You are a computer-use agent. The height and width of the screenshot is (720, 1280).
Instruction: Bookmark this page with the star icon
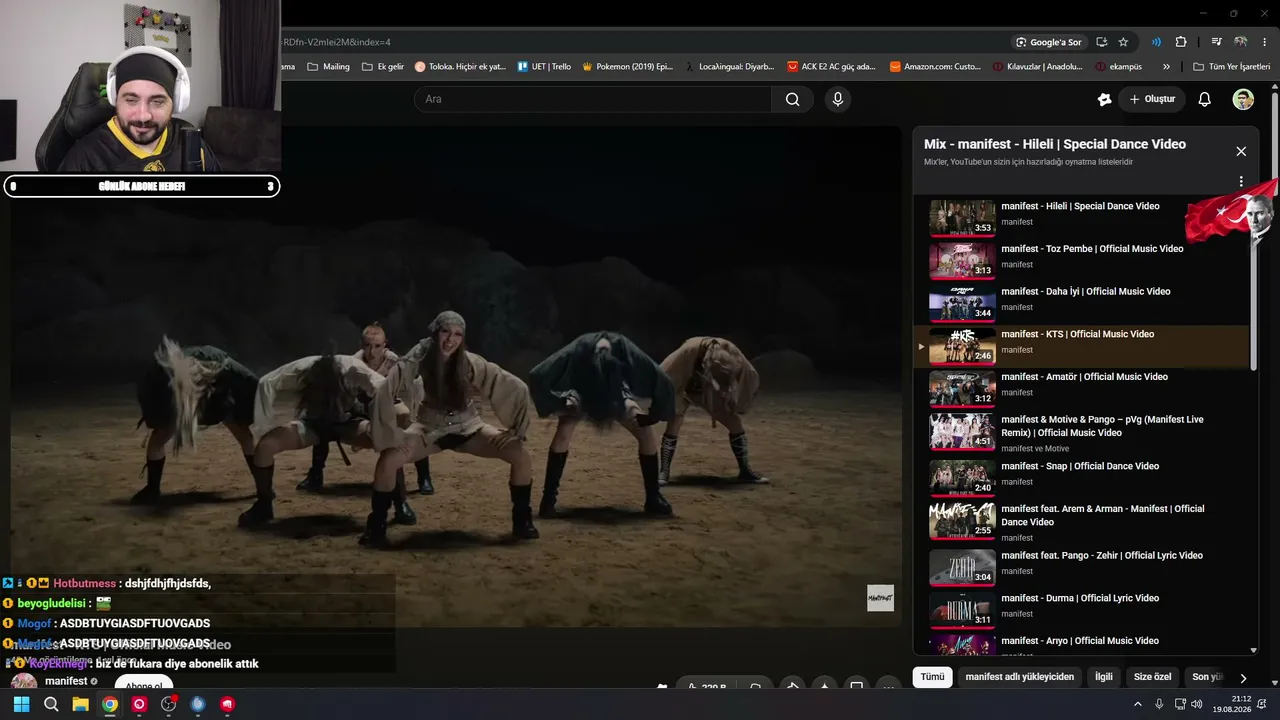1123,42
